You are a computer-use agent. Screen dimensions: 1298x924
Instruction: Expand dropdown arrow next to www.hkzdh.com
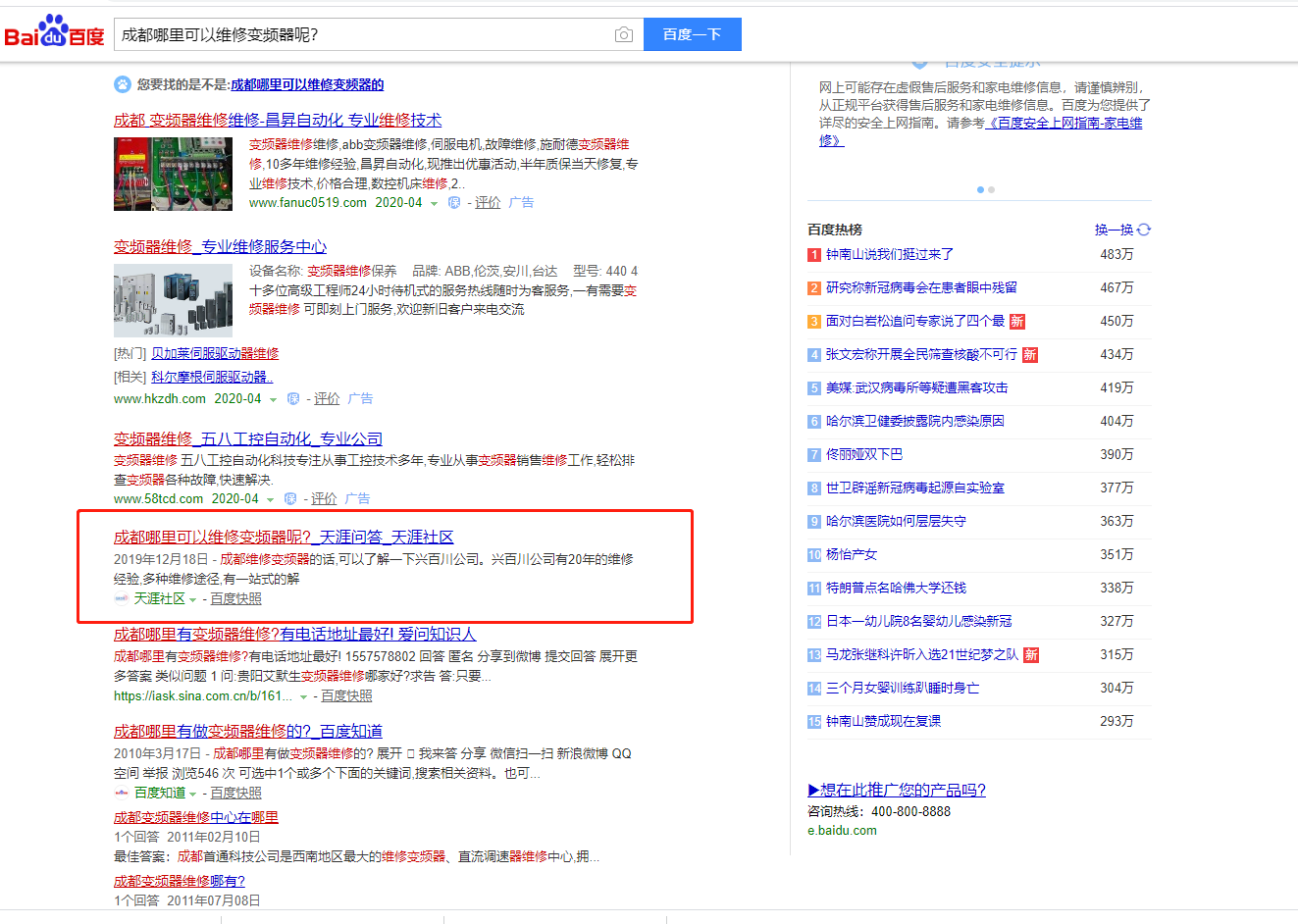pos(273,400)
